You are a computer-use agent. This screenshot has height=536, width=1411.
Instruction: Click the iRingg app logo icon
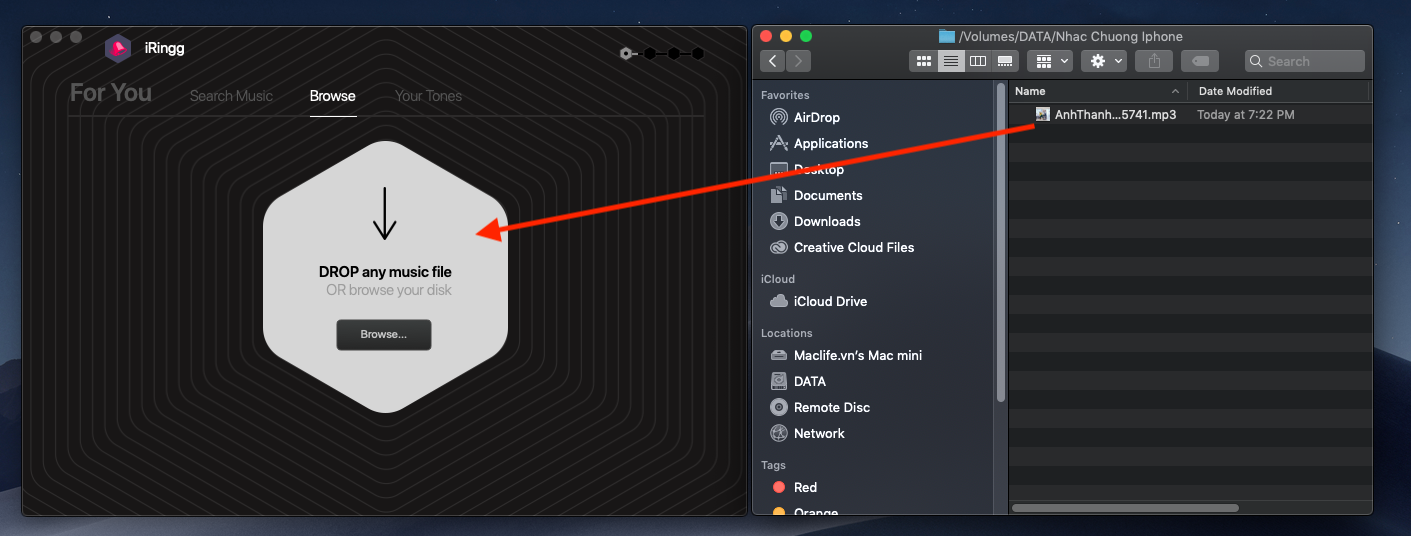coord(119,48)
